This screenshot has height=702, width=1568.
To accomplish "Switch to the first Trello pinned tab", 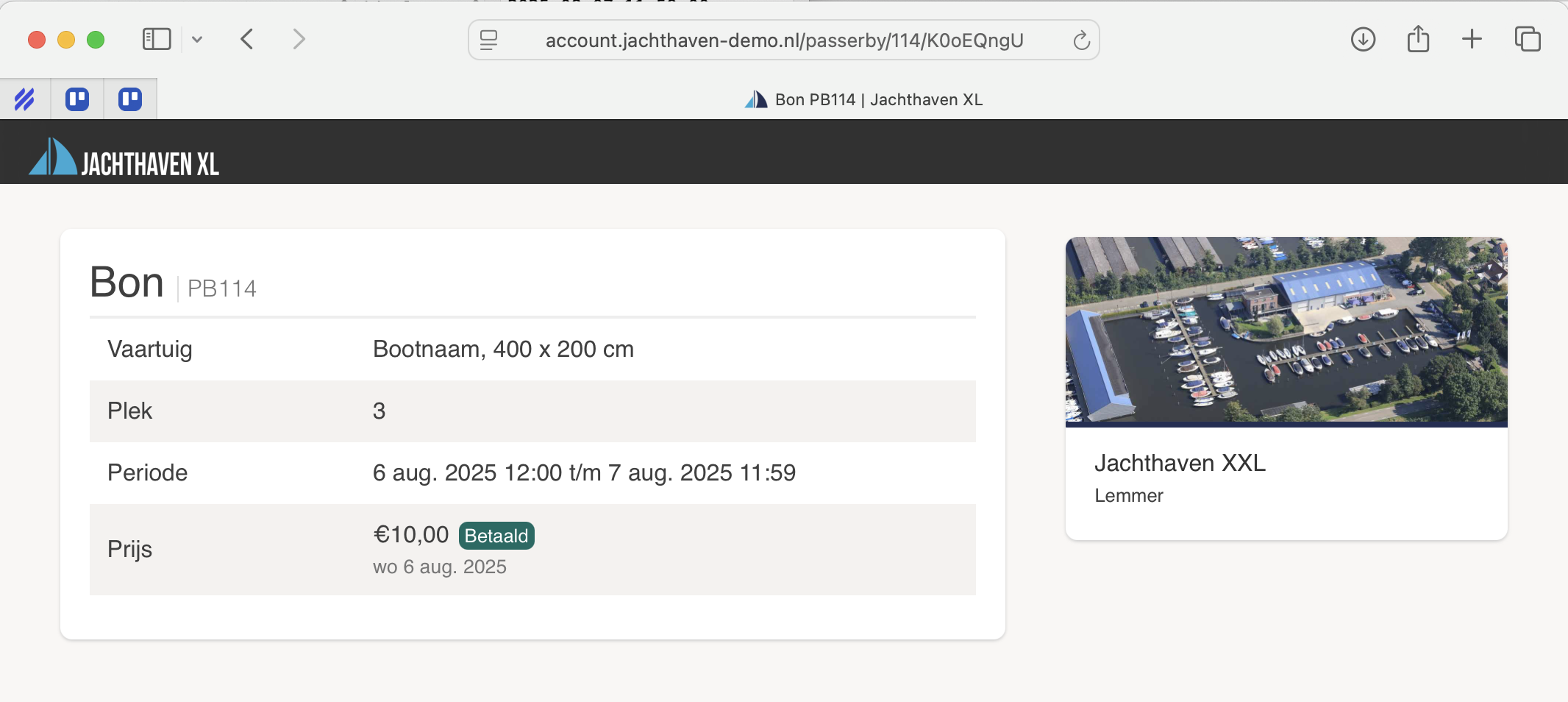I will click(x=77, y=99).
